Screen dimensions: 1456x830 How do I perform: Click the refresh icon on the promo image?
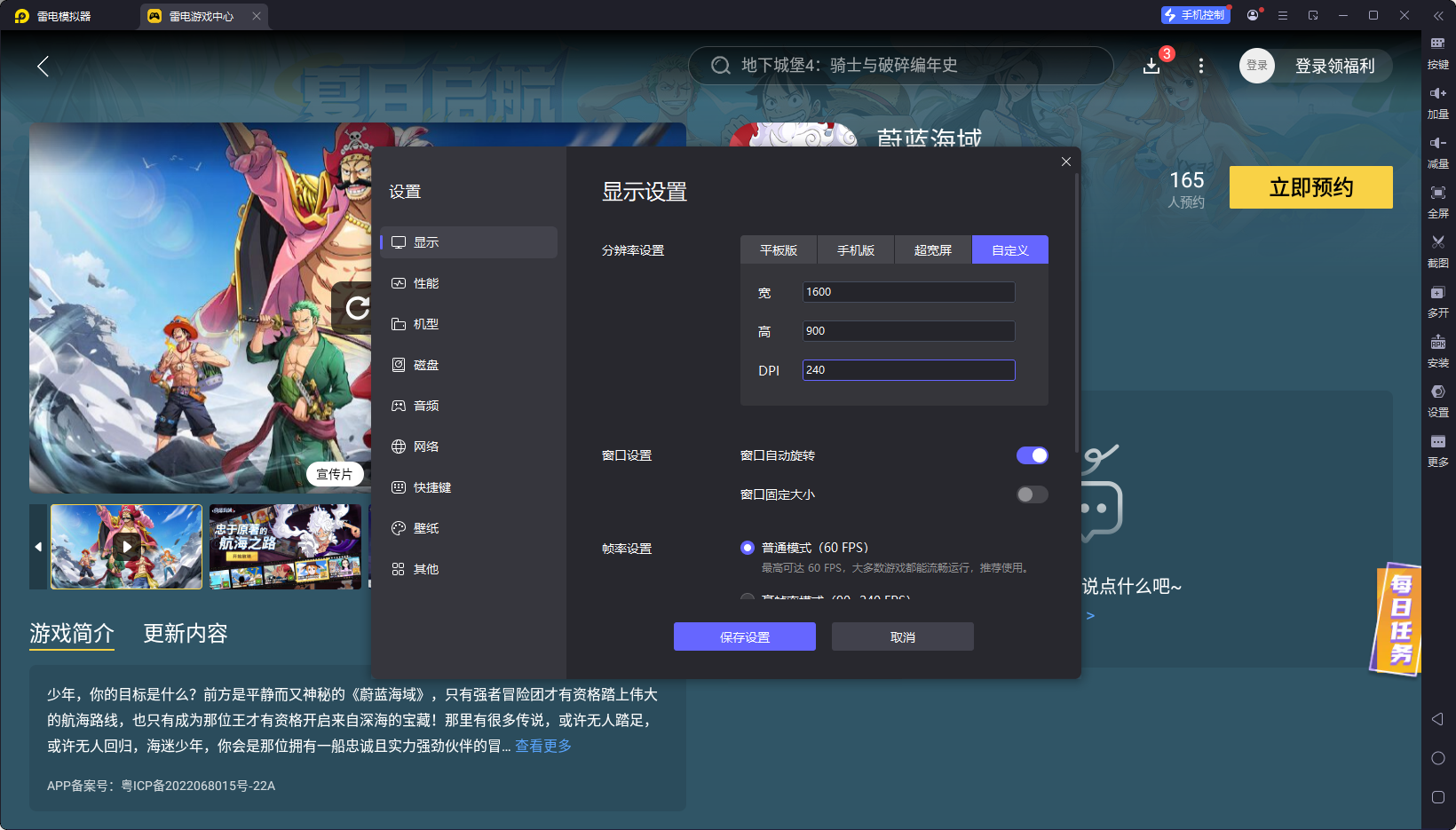357,308
